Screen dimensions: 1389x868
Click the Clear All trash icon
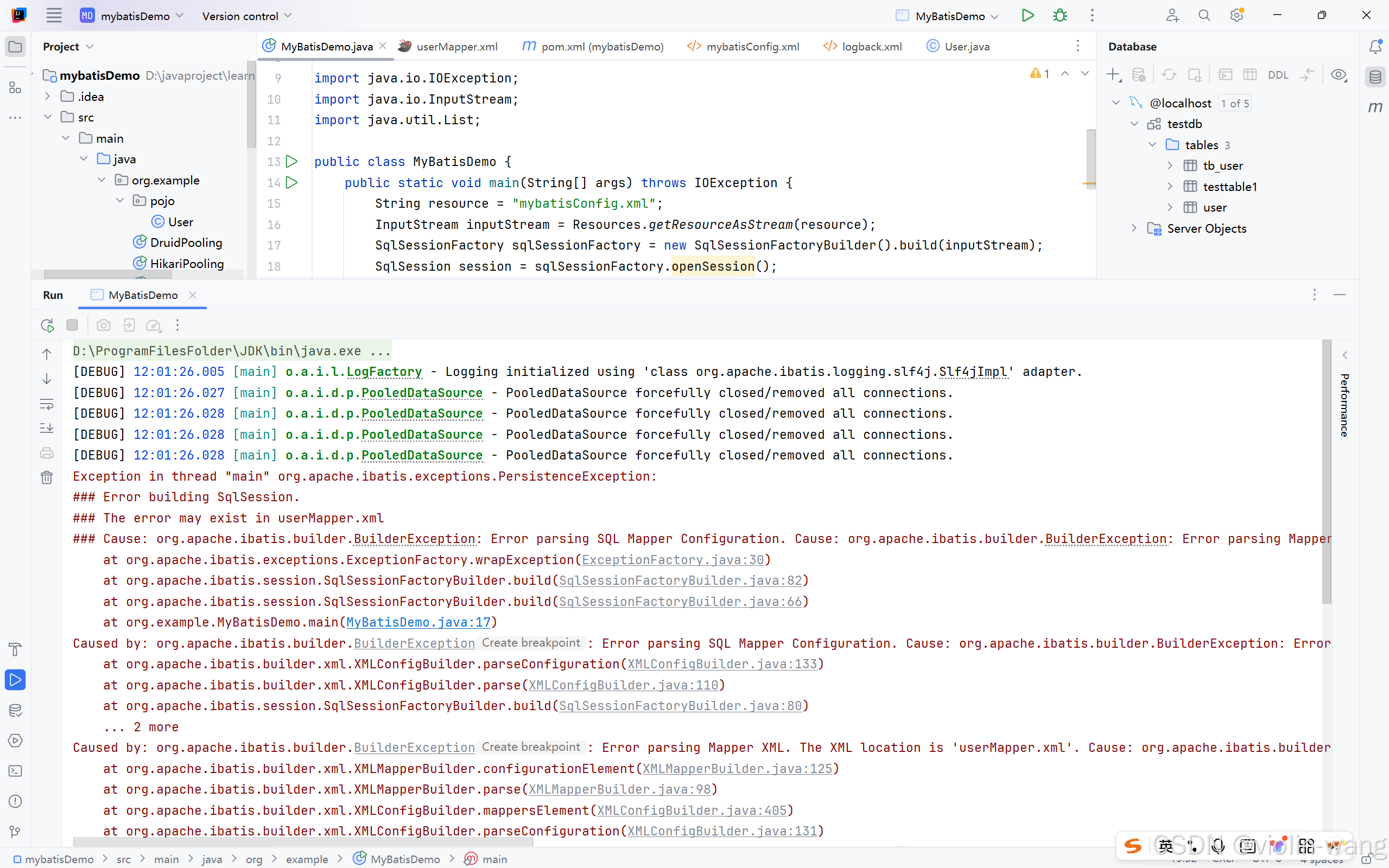(x=47, y=477)
